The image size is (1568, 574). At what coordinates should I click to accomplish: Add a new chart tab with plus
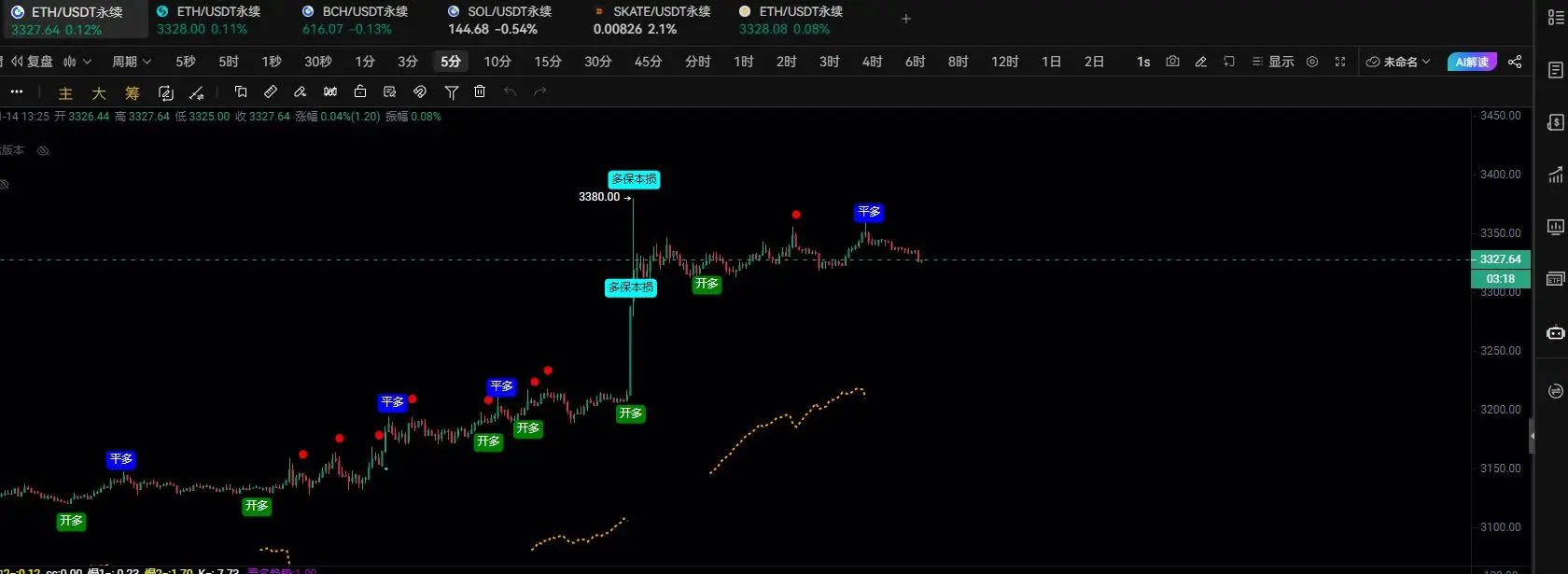[905, 19]
